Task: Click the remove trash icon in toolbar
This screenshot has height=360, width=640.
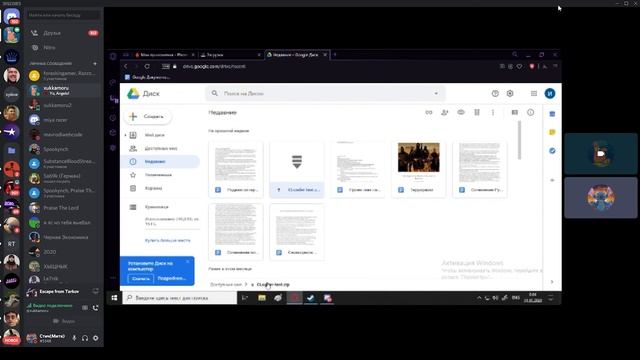Action: click(477, 112)
